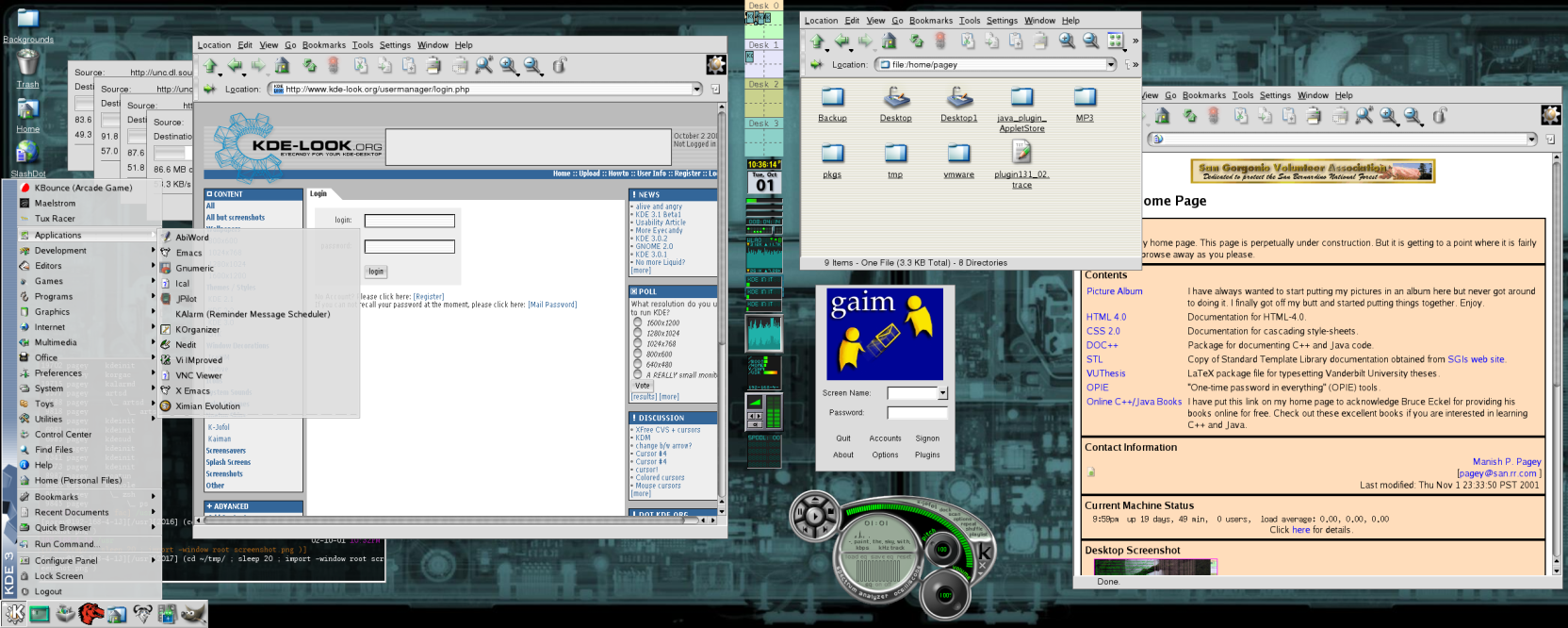Click the Gaim Password field
Image resolution: width=1568 pixels, height=628 pixels.
pos(917,413)
